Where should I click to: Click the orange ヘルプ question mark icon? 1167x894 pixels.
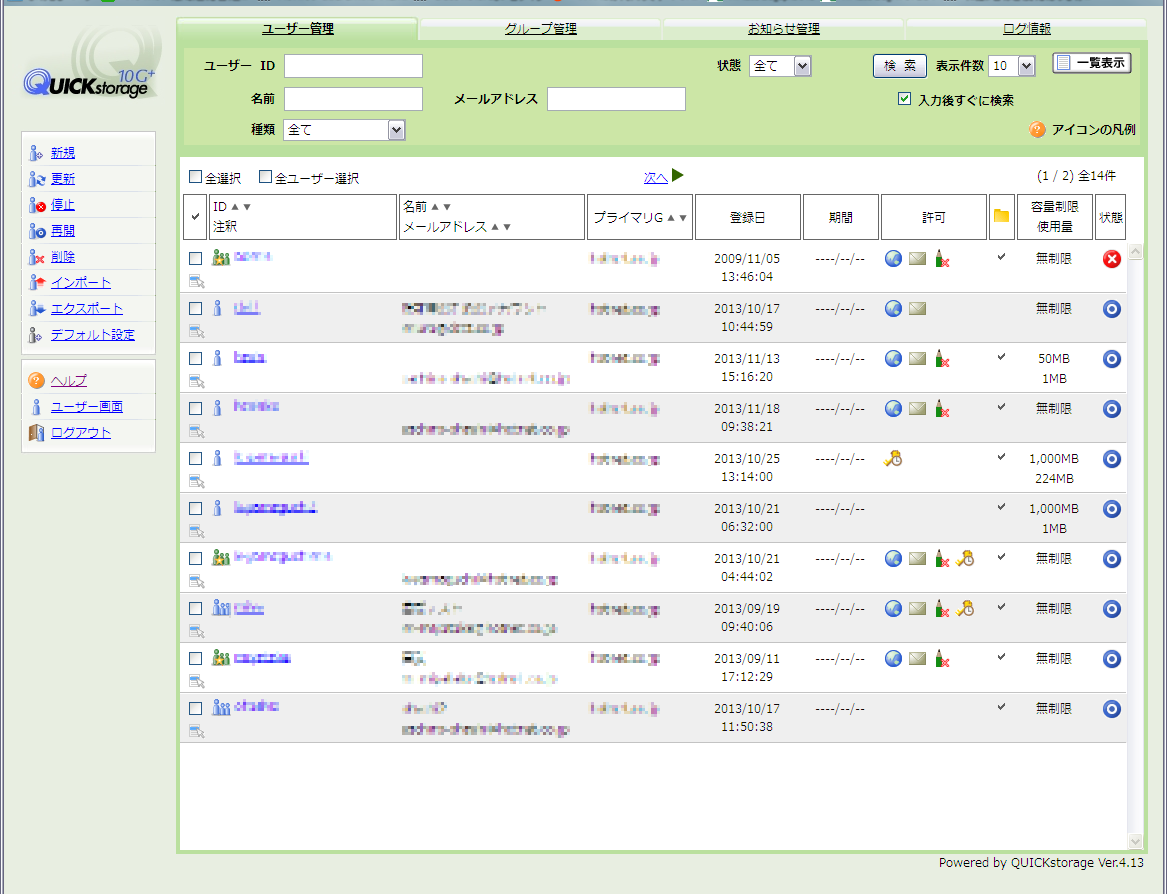tap(36, 380)
